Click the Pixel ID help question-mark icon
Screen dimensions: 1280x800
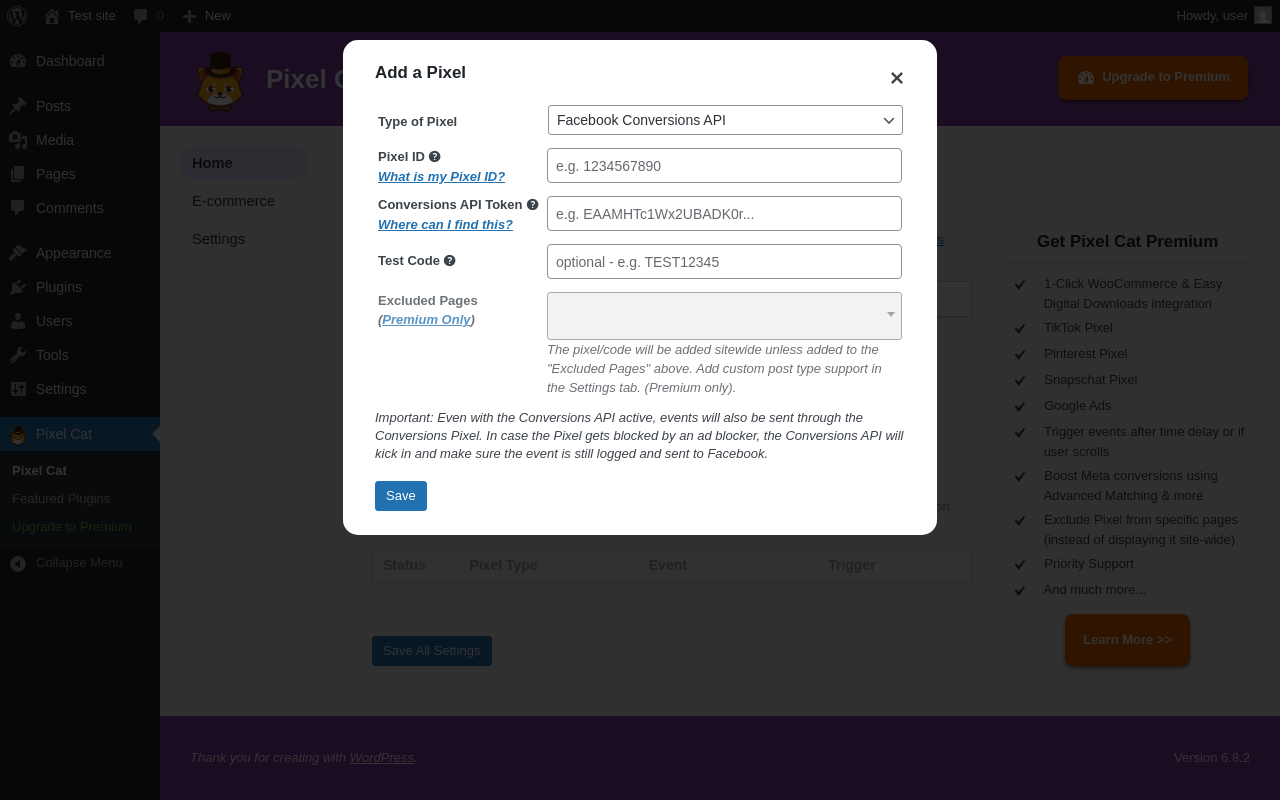tap(435, 157)
